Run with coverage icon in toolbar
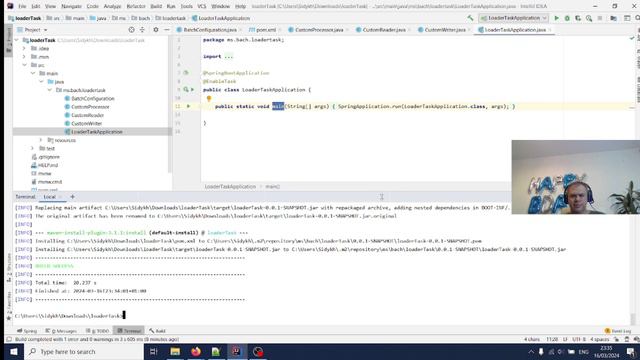Viewport: 640px width, 360px height. click(578, 18)
